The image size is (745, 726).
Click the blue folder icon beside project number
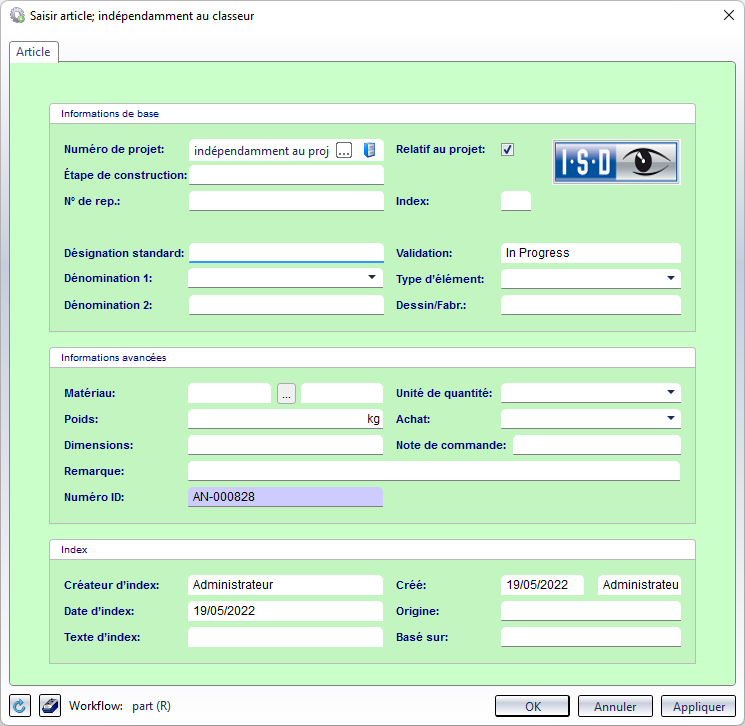point(369,150)
